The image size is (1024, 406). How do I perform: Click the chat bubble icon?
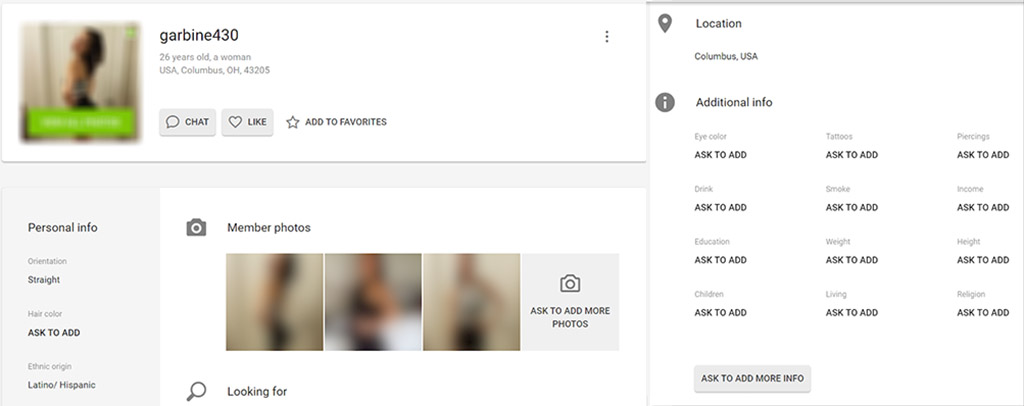coord(172,122)
